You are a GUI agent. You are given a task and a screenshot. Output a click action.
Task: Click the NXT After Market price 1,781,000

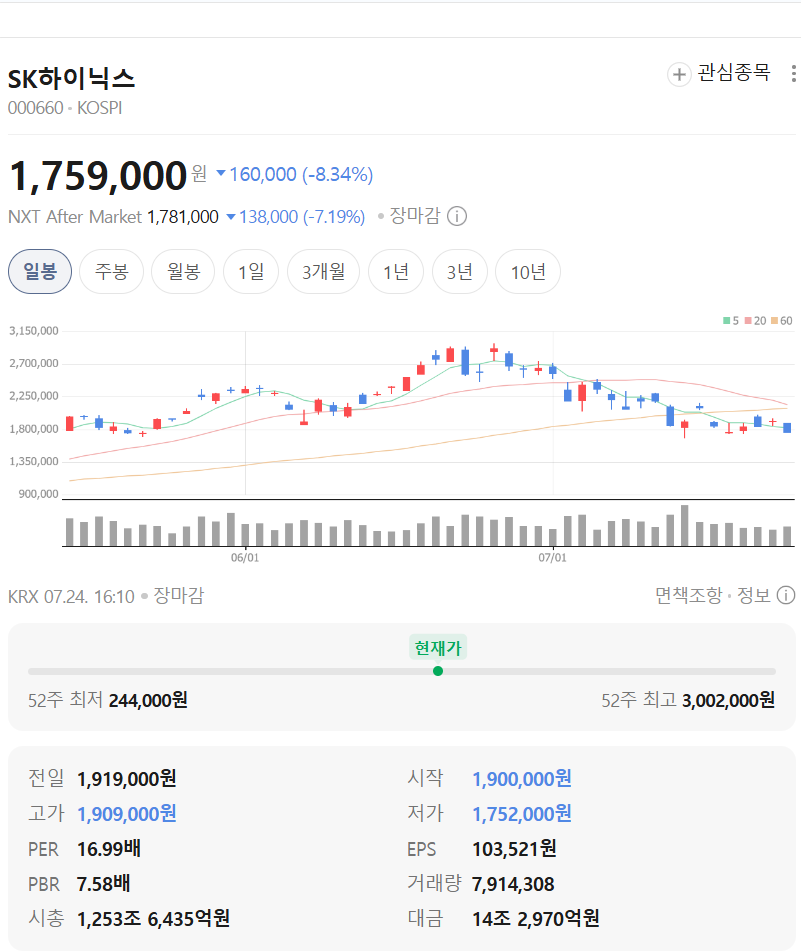pyautogui.click(x=183, y=217)
